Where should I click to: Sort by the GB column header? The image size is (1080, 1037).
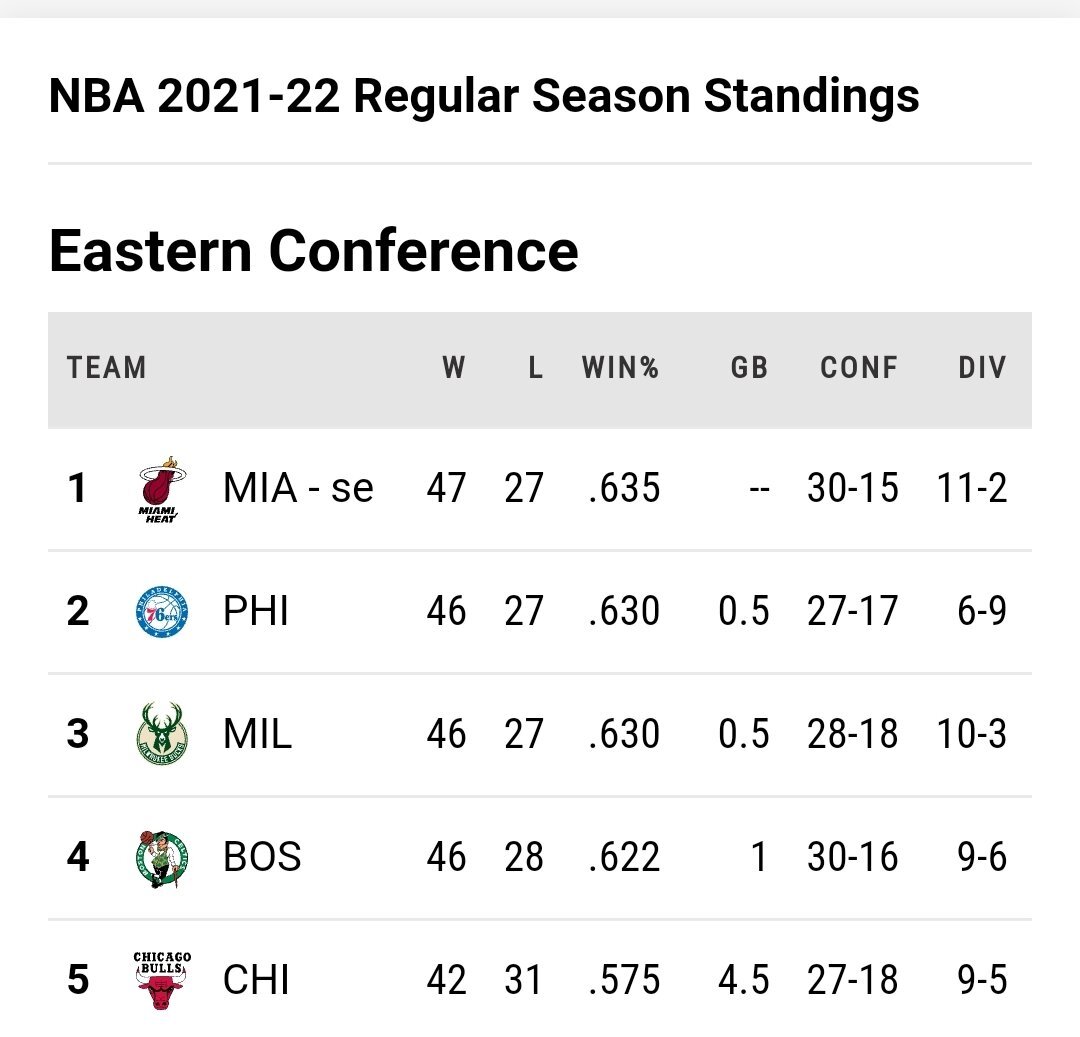tap(749, 368)
